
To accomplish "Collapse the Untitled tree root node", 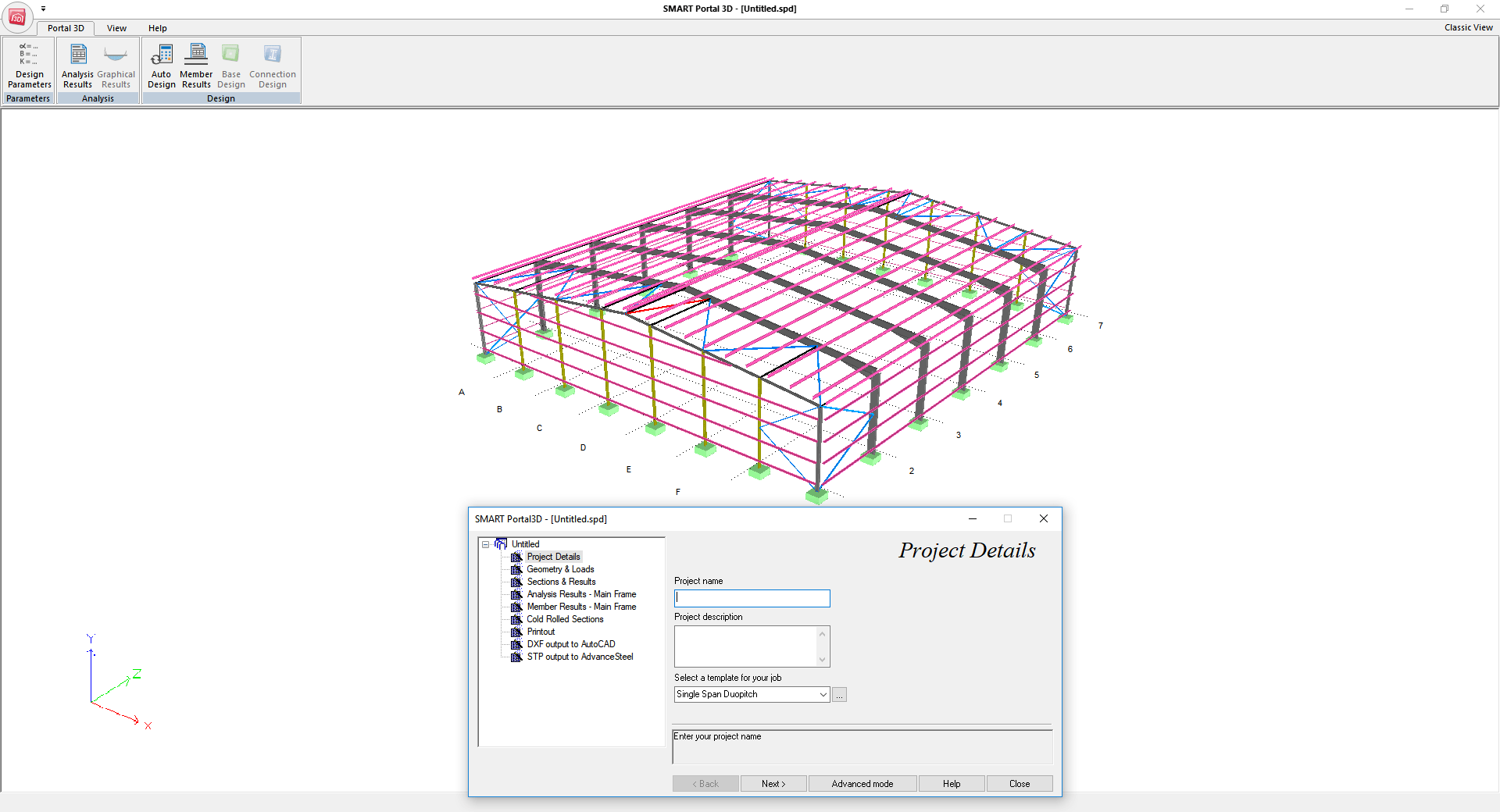I will 485,544.
